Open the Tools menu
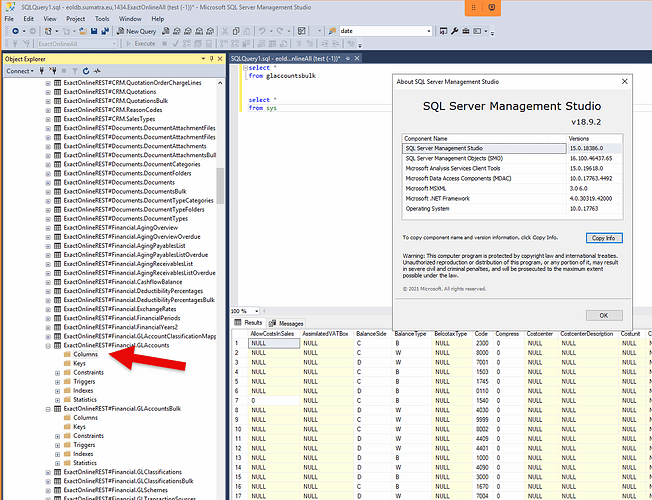The image size is (652, 500). click(102, 19)
